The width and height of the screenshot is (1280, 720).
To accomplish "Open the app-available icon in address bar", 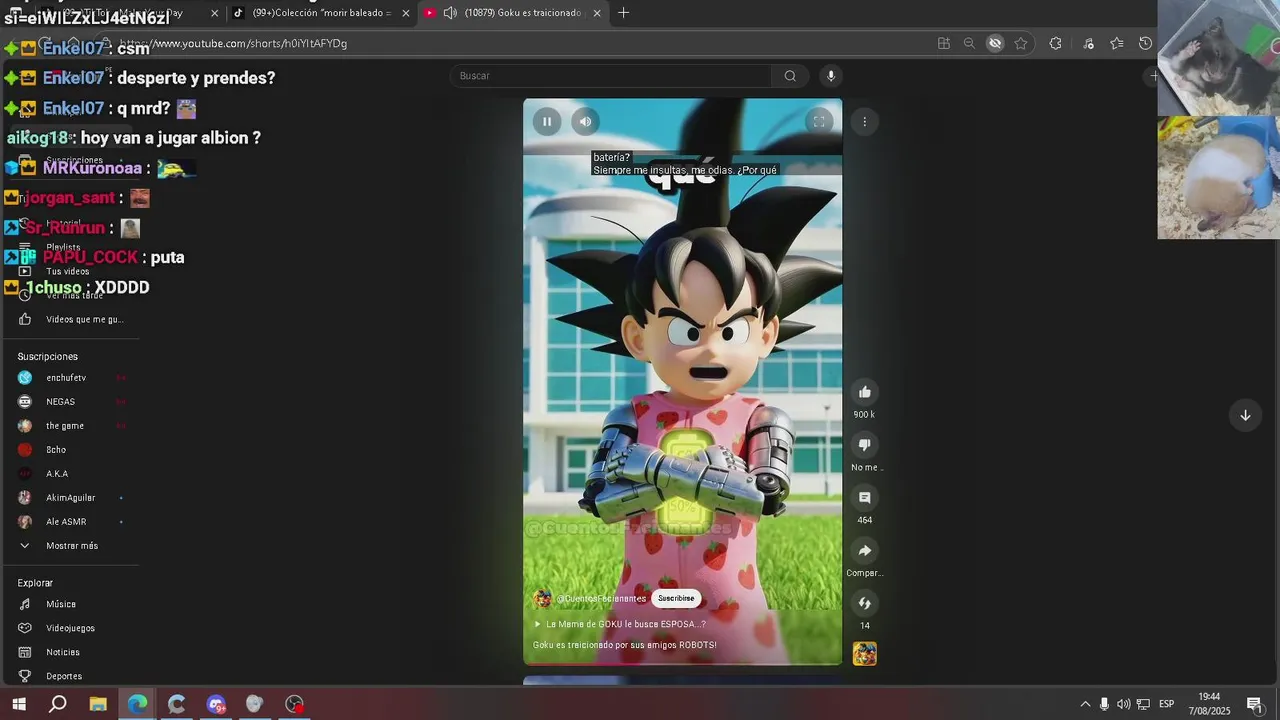I will [x=943, y=44].
